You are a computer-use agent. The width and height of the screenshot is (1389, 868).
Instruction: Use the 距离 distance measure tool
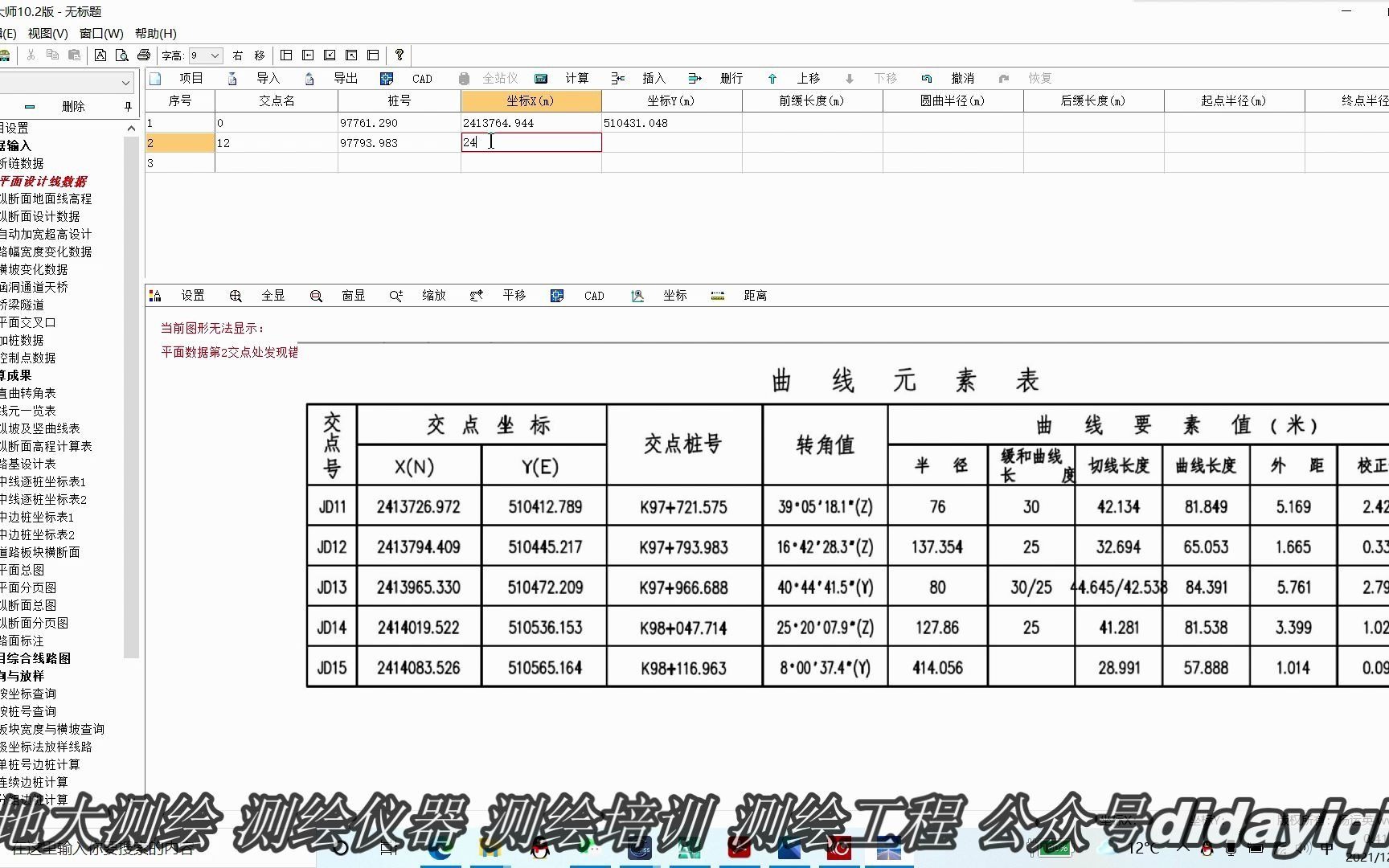(x=754, y=295)
